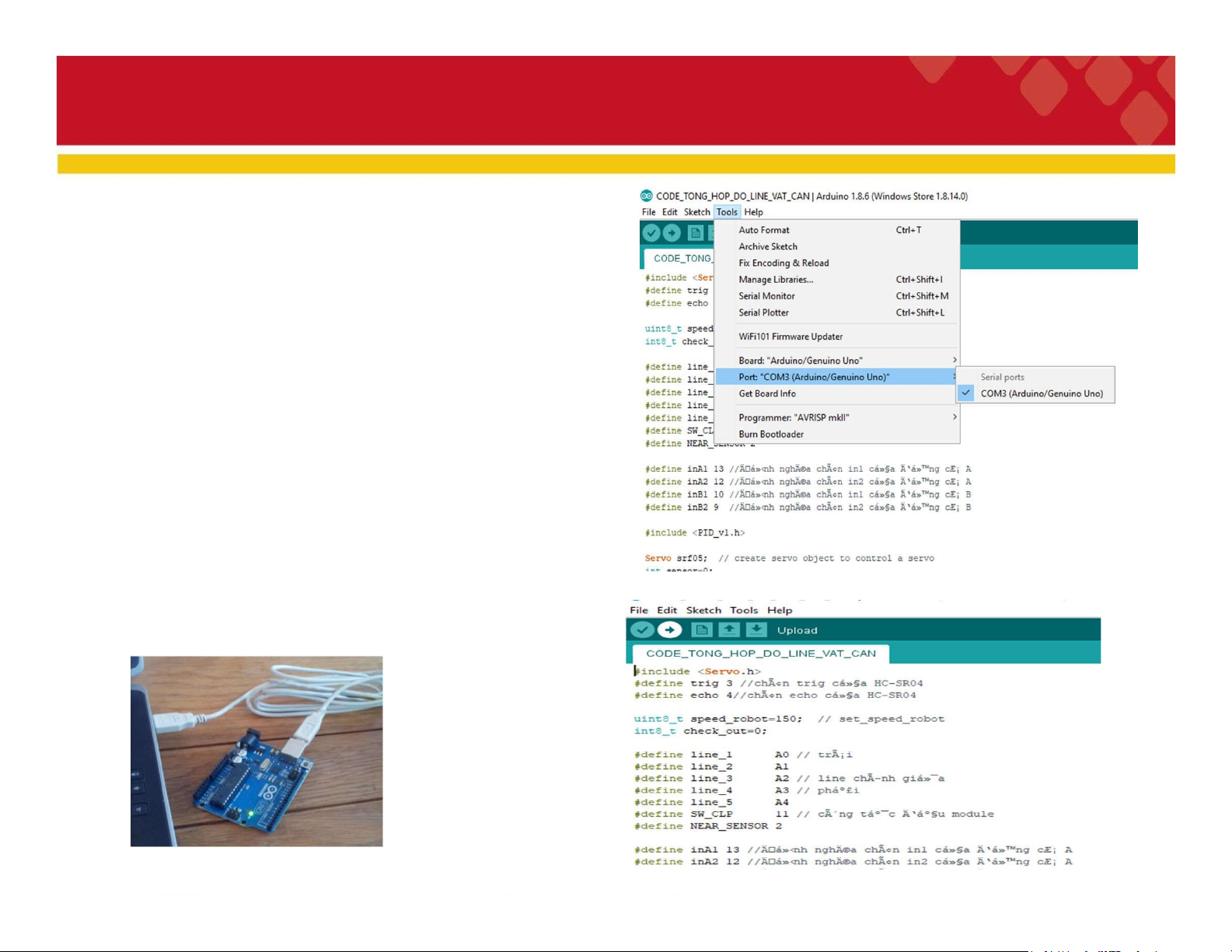Open Serial Monitor from the Tools menu

pyautogui.click(x=766, y=296)
